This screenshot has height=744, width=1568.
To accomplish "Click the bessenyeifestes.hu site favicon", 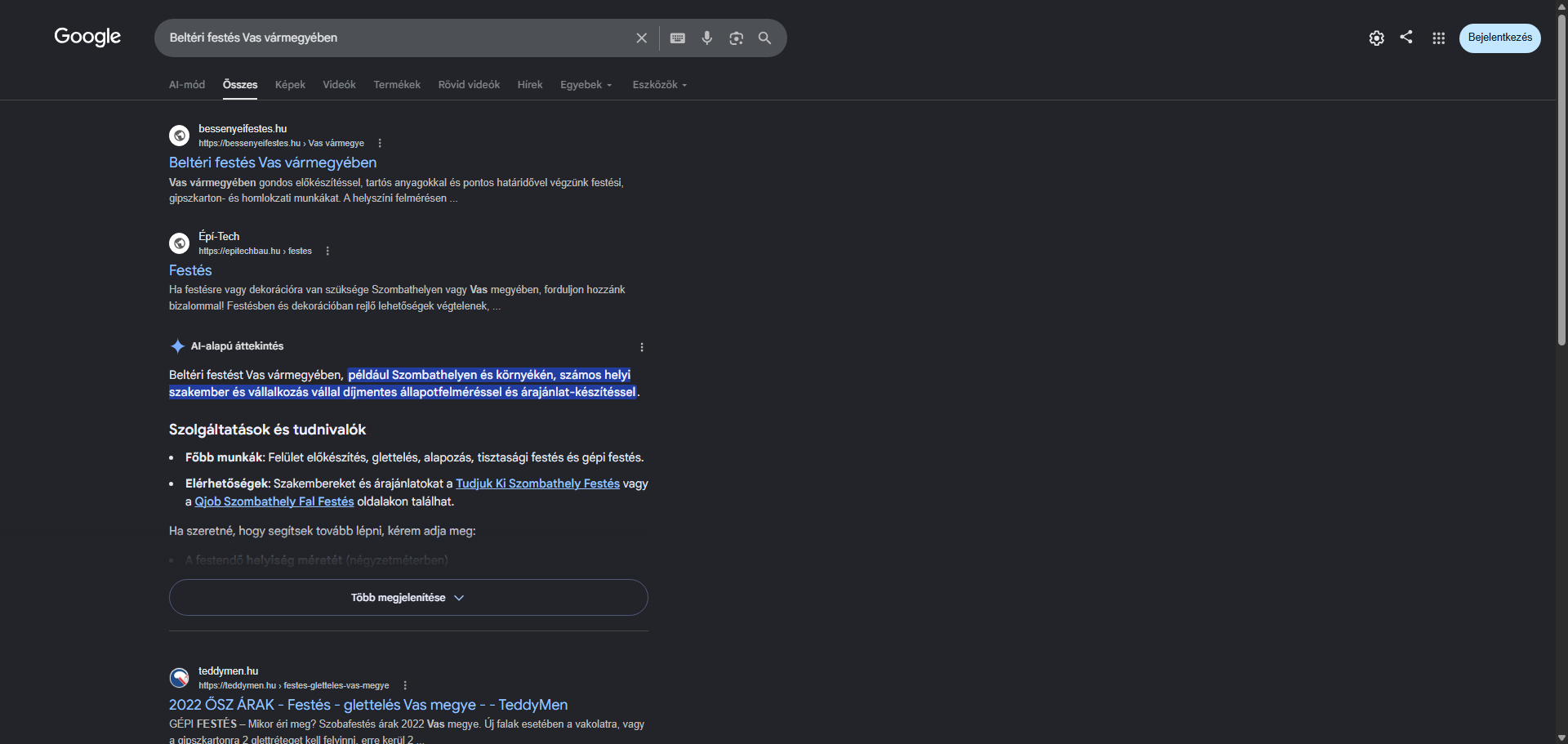I will 180,136.
